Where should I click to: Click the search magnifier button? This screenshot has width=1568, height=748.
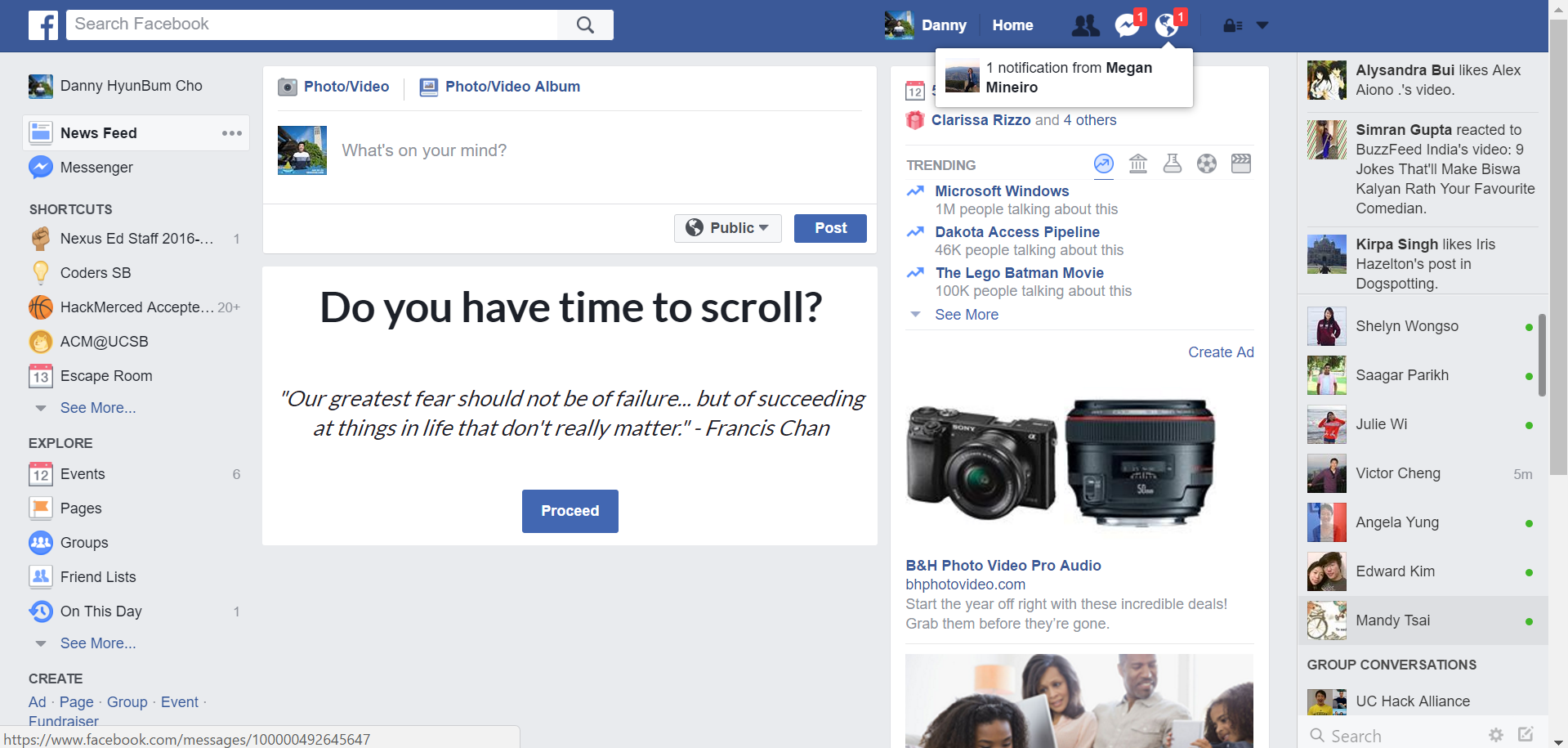tap(585, 25)
